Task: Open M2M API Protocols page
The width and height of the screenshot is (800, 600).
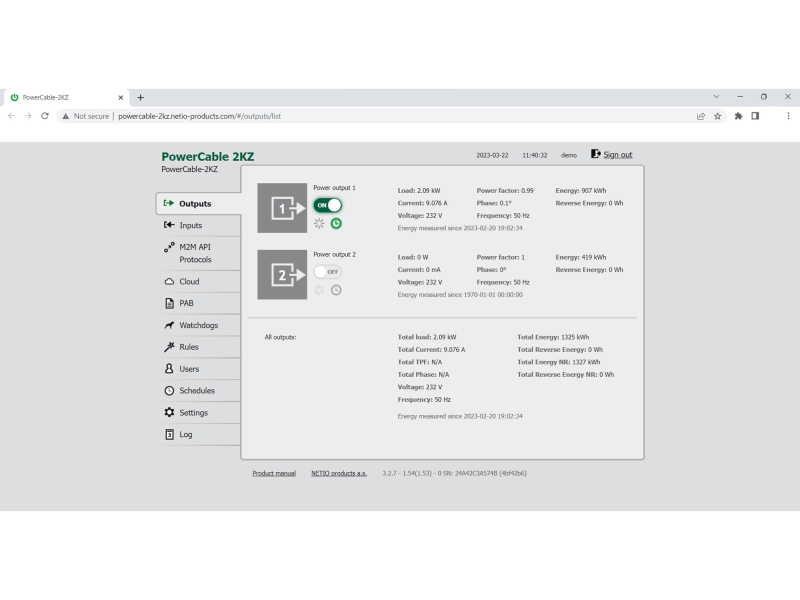Action: [x=199, y=253]
